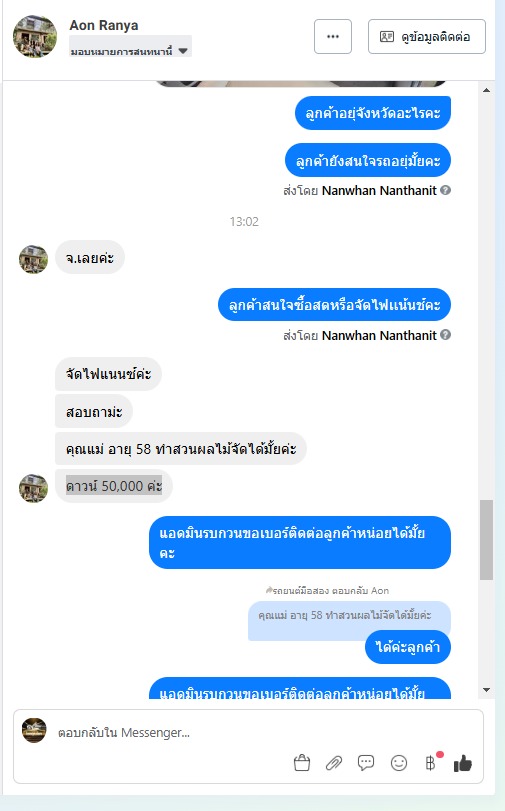
Task: Click page avatar beside reply input
Action: 34,730
